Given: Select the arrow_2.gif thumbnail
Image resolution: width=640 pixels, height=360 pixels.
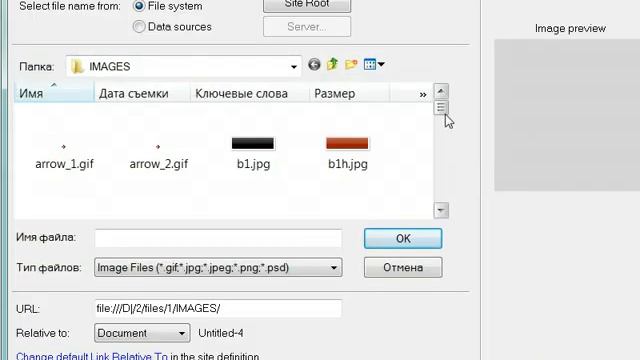Looking at the screenshot, I should coord(158,147).
